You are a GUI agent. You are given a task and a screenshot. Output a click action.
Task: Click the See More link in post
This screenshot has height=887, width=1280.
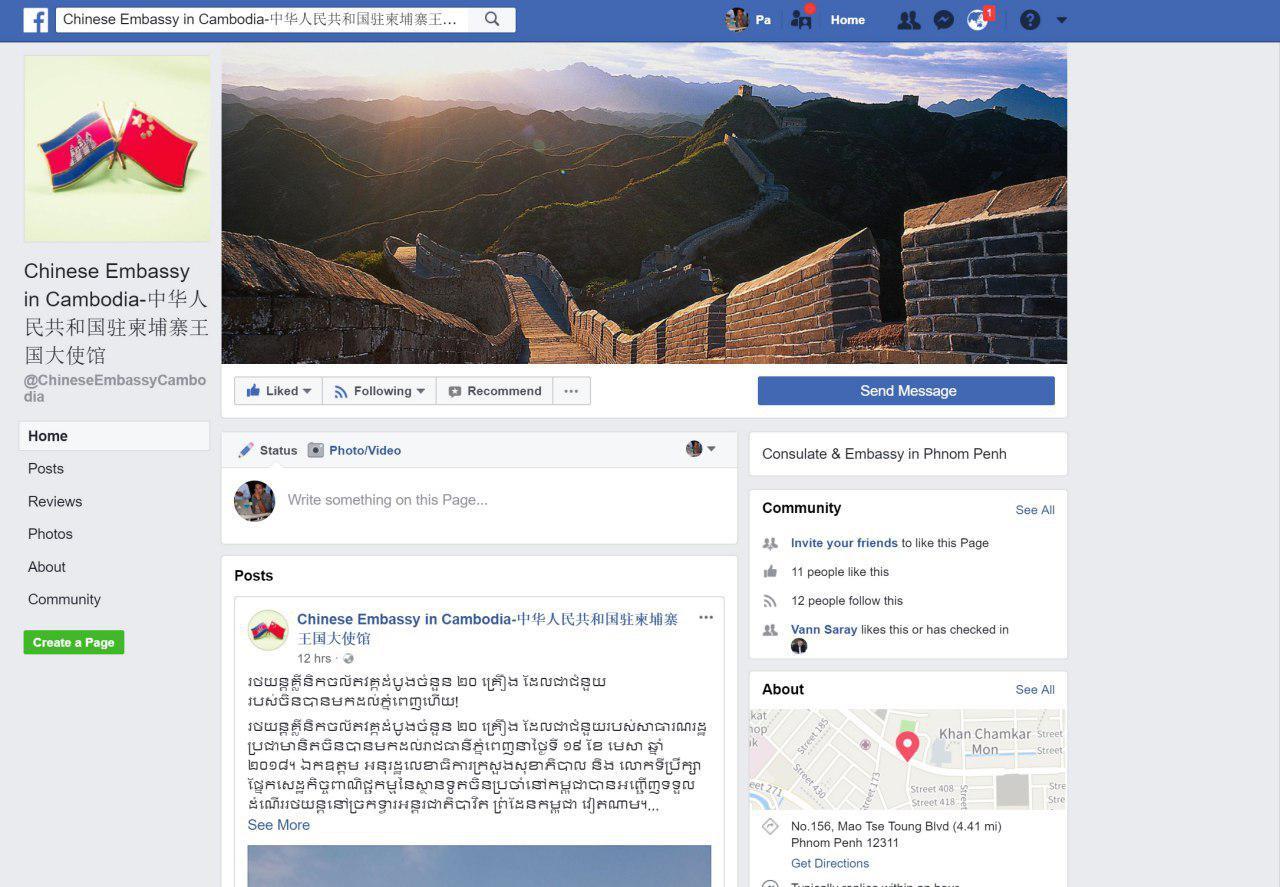click(278, 825)
